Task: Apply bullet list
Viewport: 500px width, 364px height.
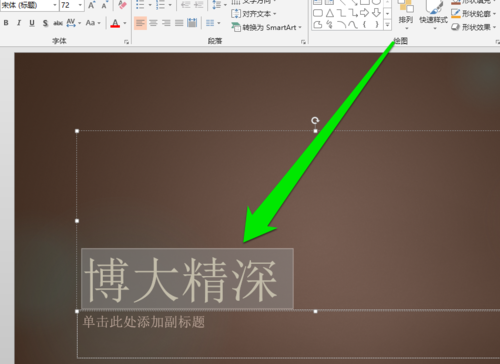Action: [x=140, y=5]
